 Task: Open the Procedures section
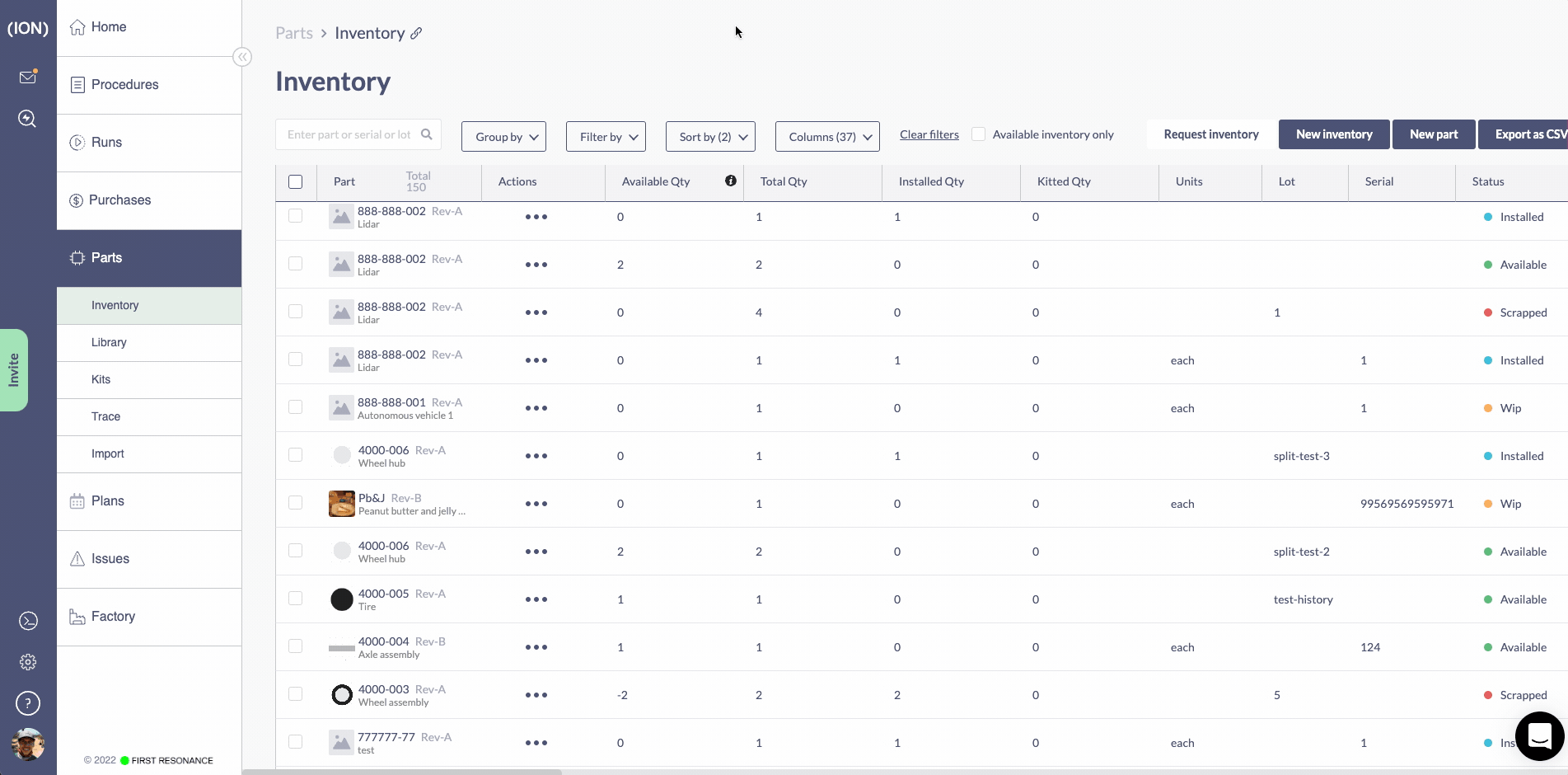pyautogui.click(x=124, y=85)
